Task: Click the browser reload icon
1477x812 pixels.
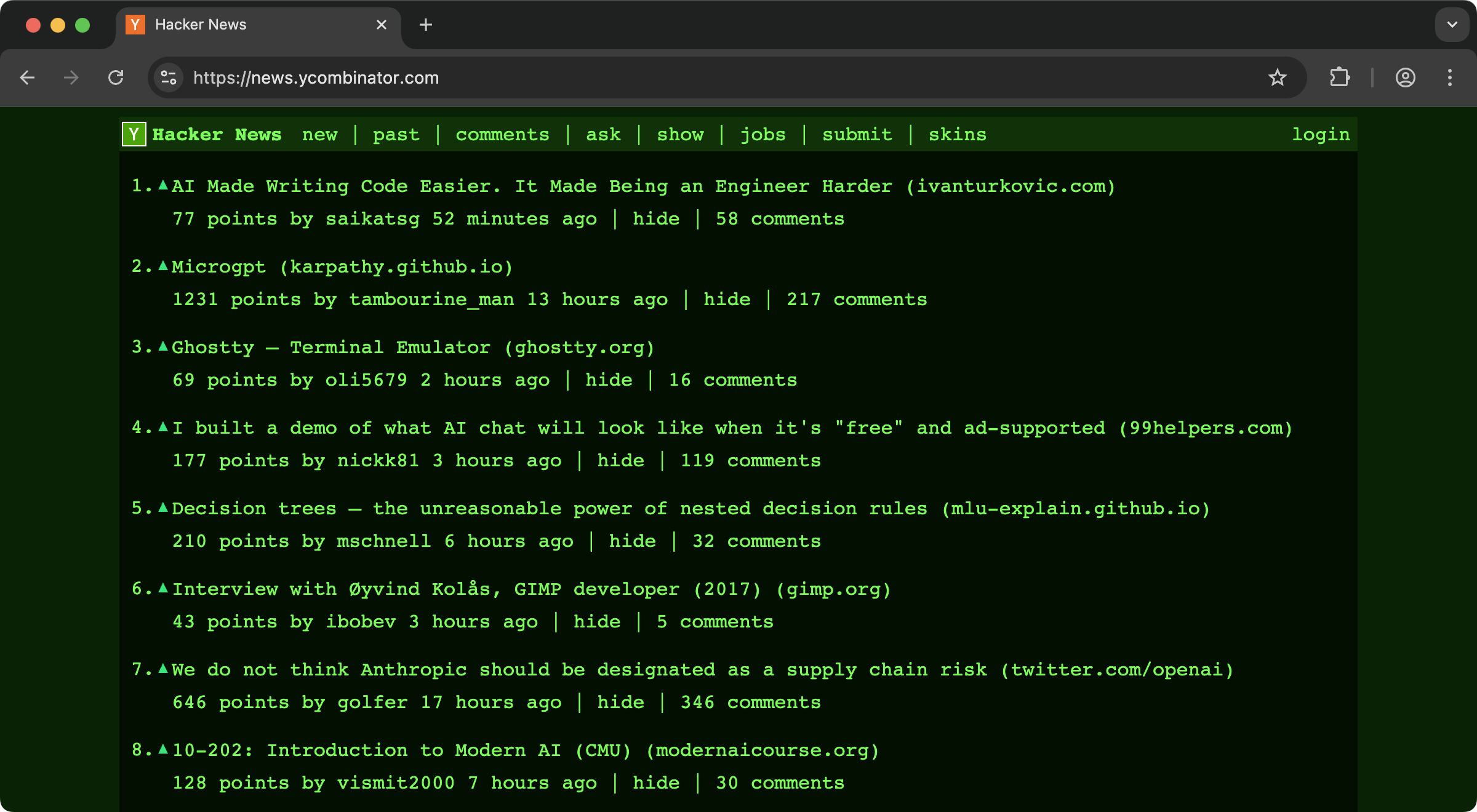Action: [116, 78]
